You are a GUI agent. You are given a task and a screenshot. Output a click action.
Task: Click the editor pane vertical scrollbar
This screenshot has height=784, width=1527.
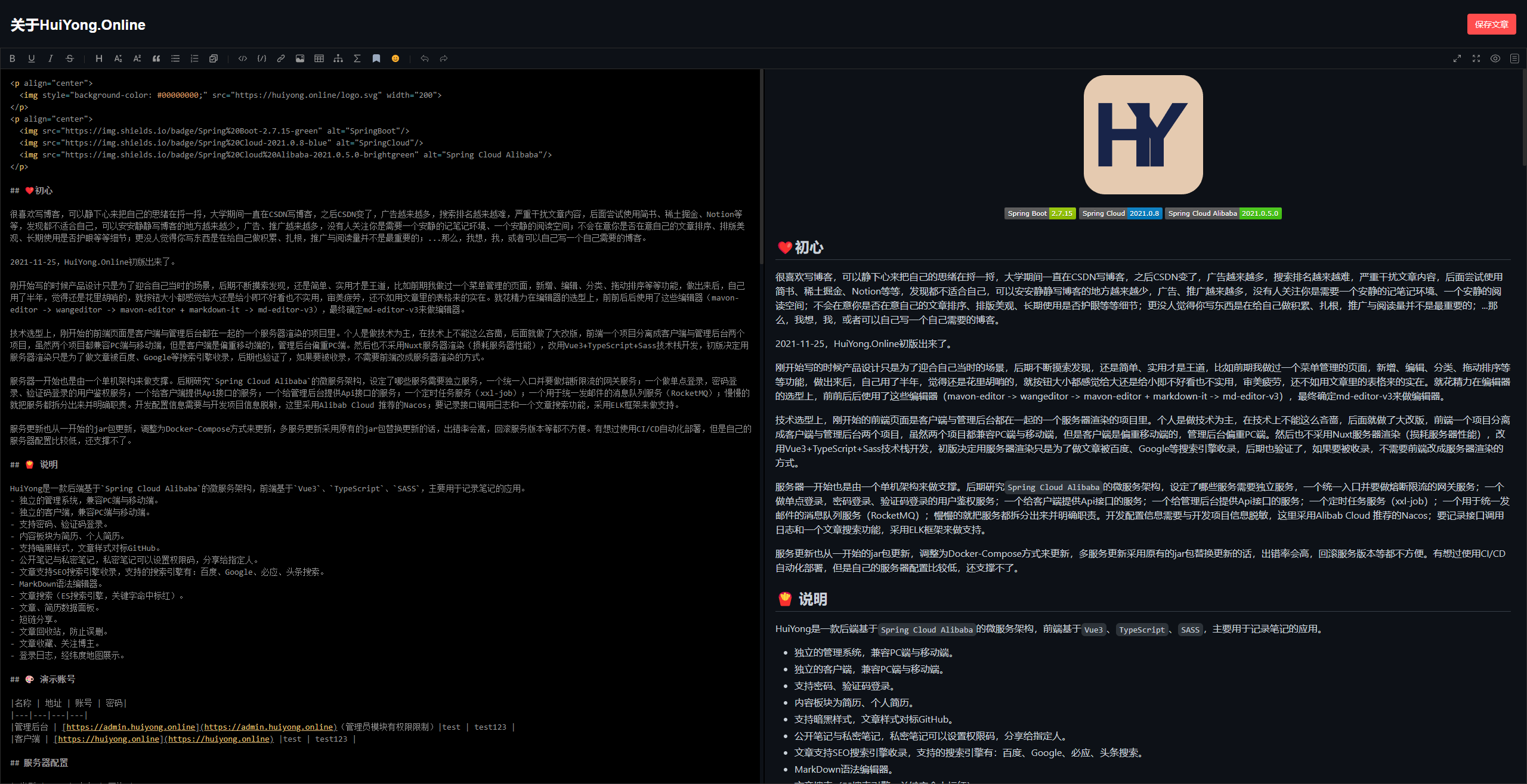761,167
